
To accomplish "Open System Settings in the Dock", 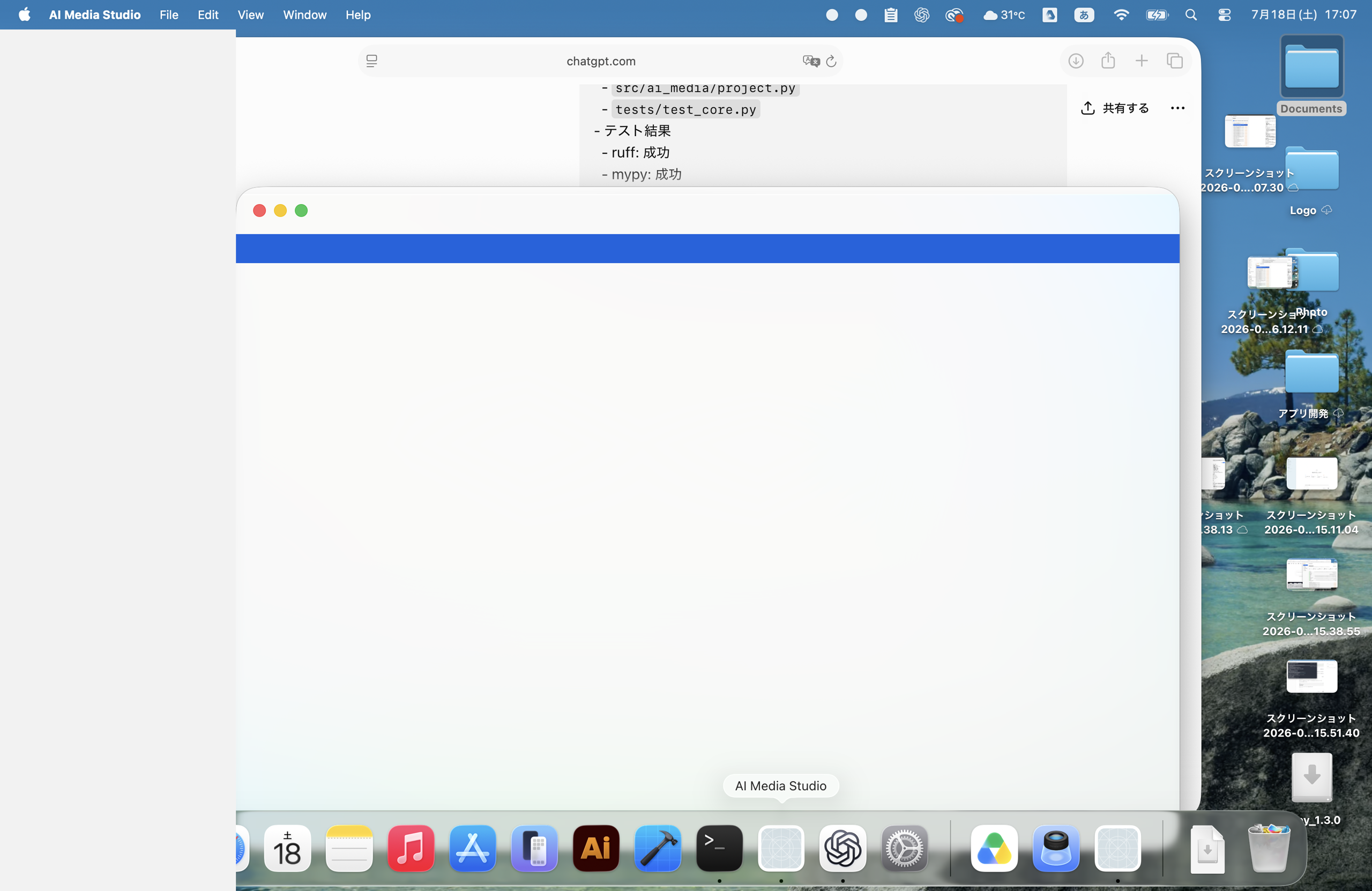I will tap(904, 848).
